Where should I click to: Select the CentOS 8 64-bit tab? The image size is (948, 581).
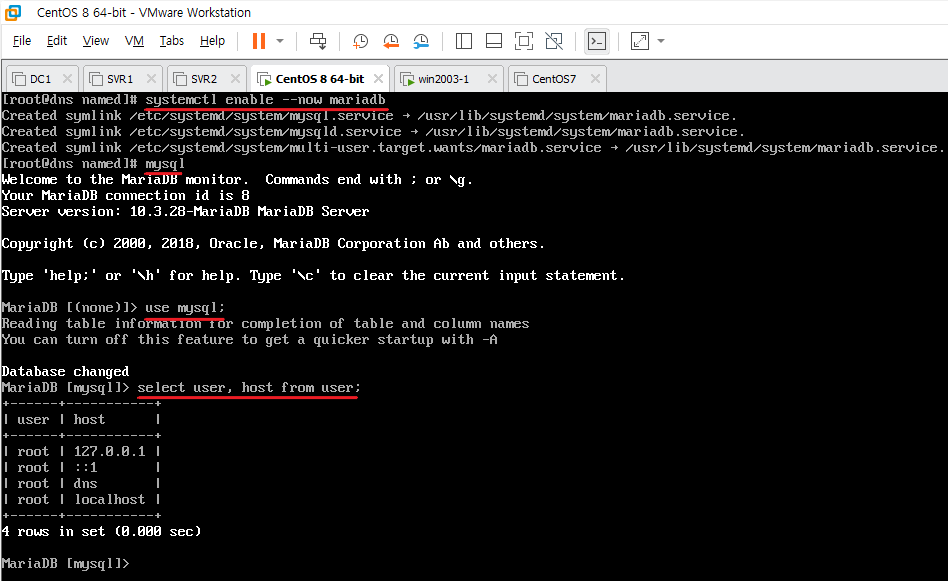click(x=320, y=79)
